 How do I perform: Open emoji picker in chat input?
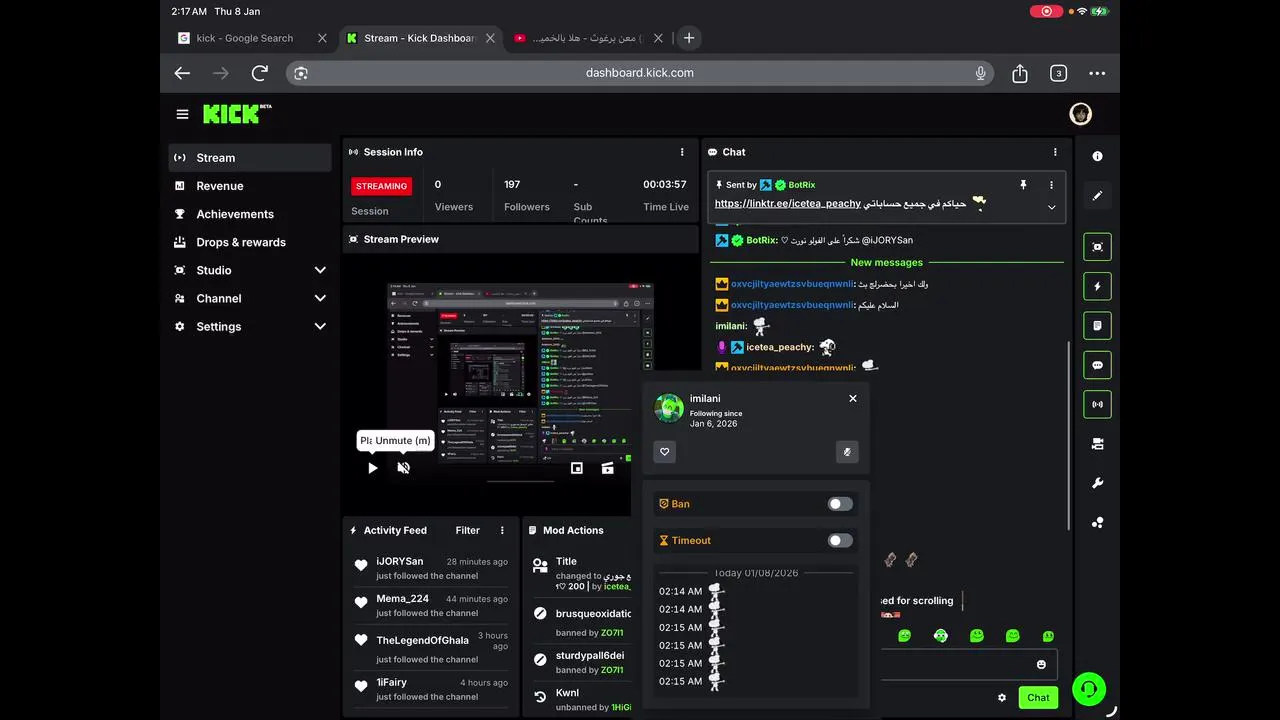pyautogui.click(x=1041, y=664)
